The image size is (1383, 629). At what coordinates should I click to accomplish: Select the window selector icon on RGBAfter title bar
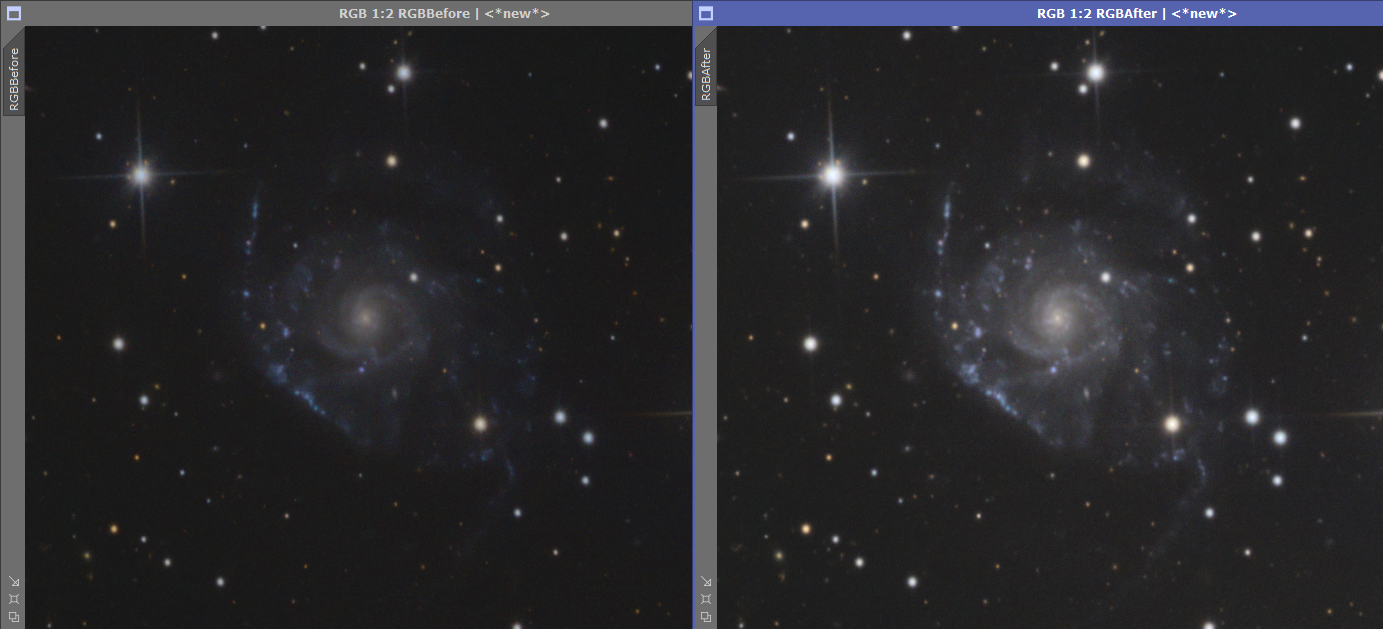click(705, 13)
